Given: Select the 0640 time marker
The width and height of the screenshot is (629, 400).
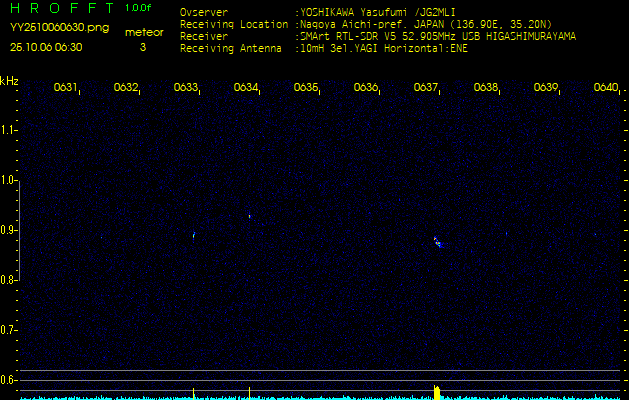Looking at the screenshot, I should pyautogui.click(x=606, y=88).
